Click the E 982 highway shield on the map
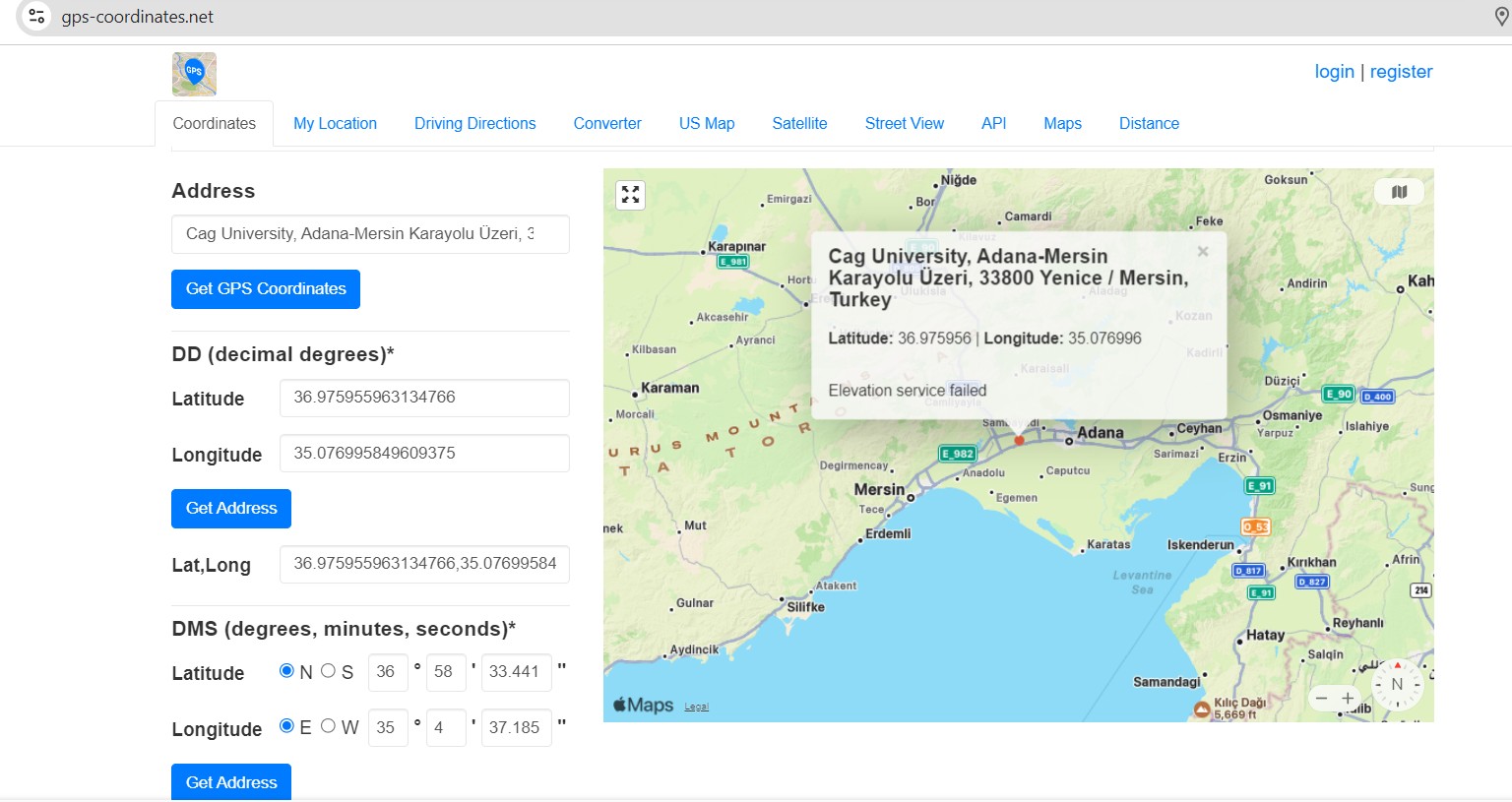This screenshot has height=802, width=1512. 957,454
